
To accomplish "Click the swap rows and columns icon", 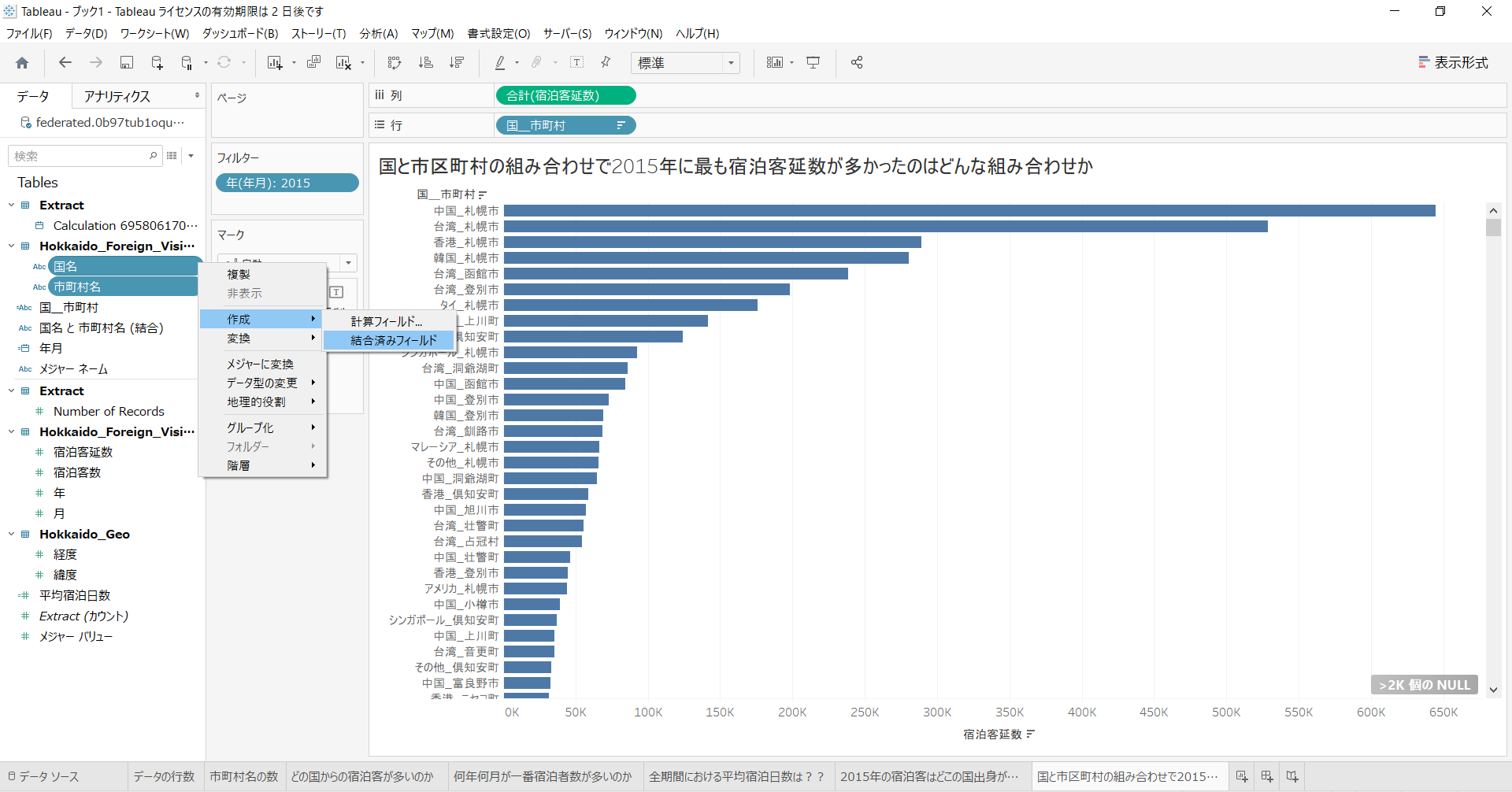I will (395, 63).
